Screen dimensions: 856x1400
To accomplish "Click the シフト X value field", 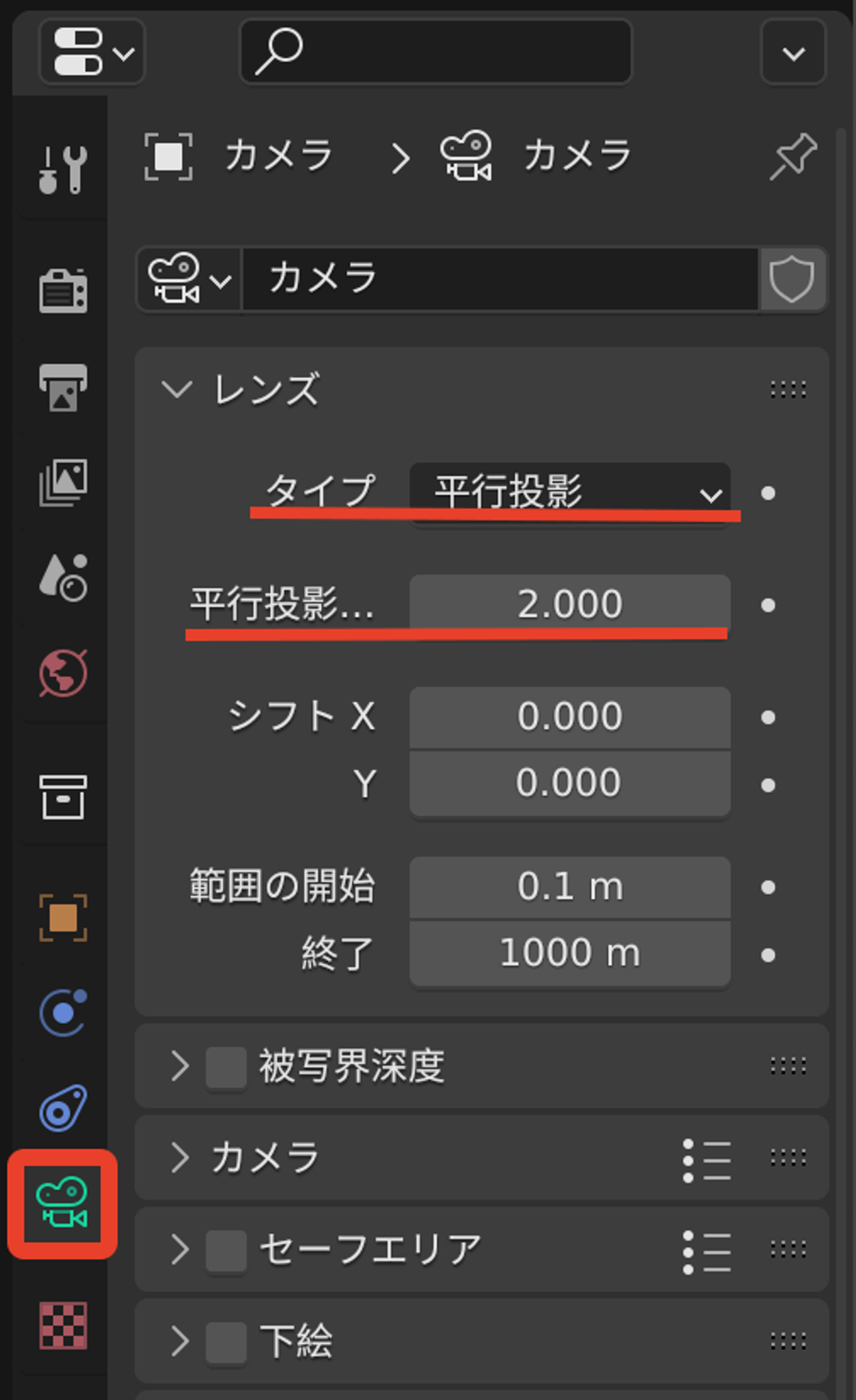I will pos(570,718).
